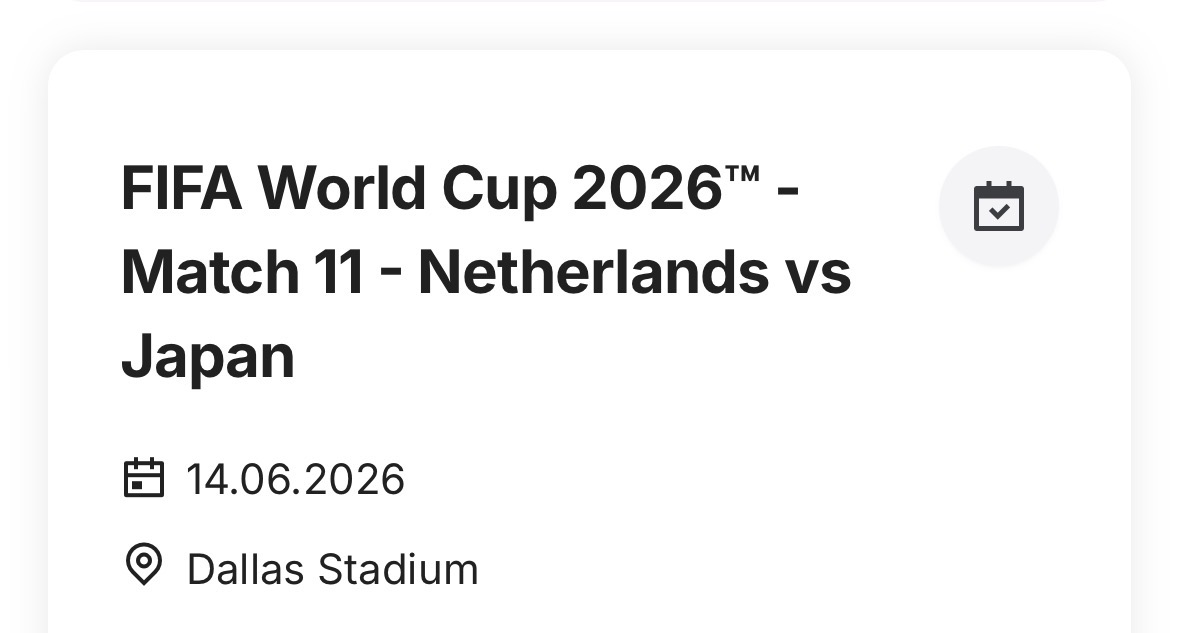Click "2026" in the match heading

coord(647,189)
